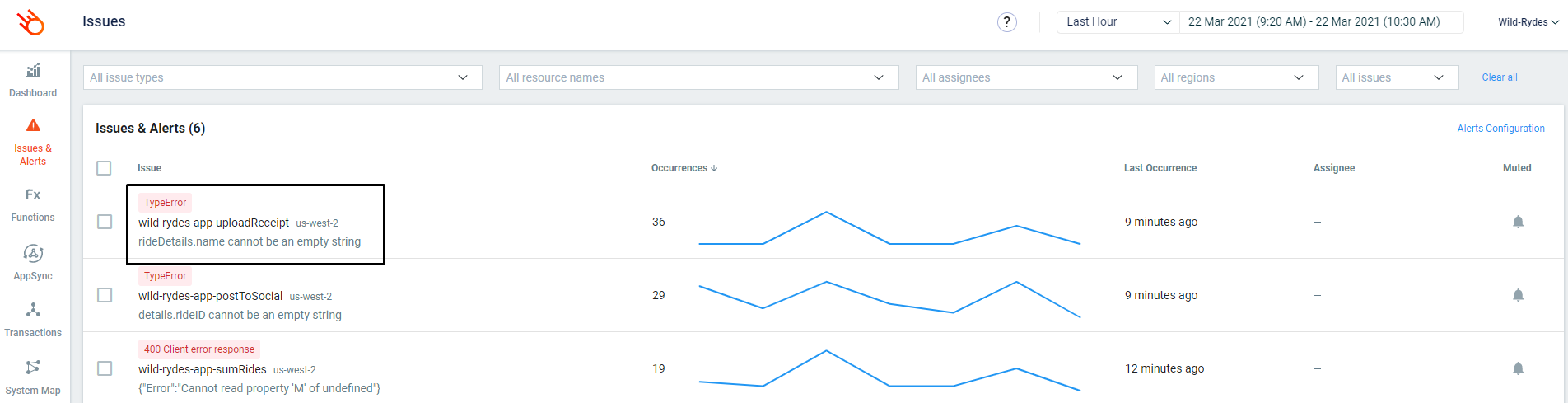Click the Lumigo logo icon

pyautogui.click(x=31, y=22)
